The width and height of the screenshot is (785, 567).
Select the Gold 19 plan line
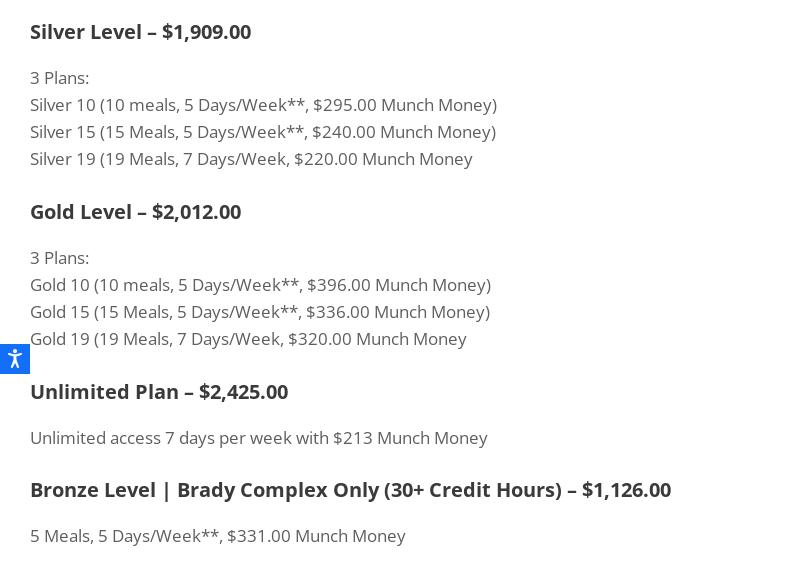248,339
